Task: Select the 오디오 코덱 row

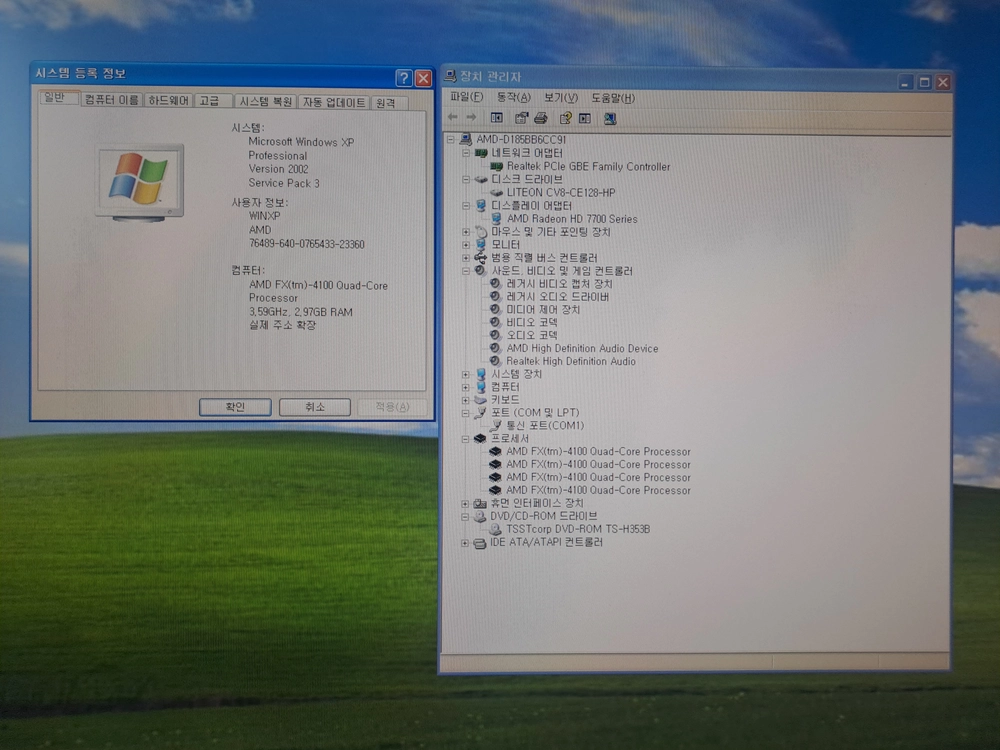Action: pyautogui.click(x=531, y=335)
